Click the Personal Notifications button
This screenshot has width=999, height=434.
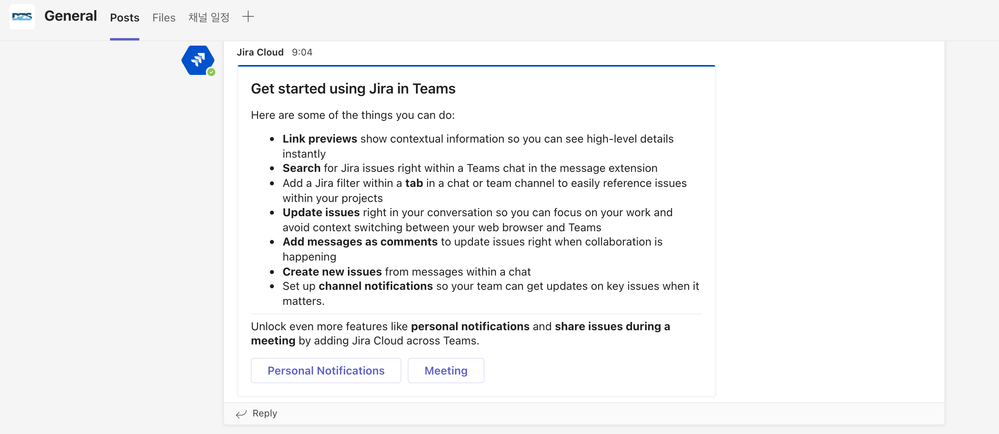tap(326, 370)
